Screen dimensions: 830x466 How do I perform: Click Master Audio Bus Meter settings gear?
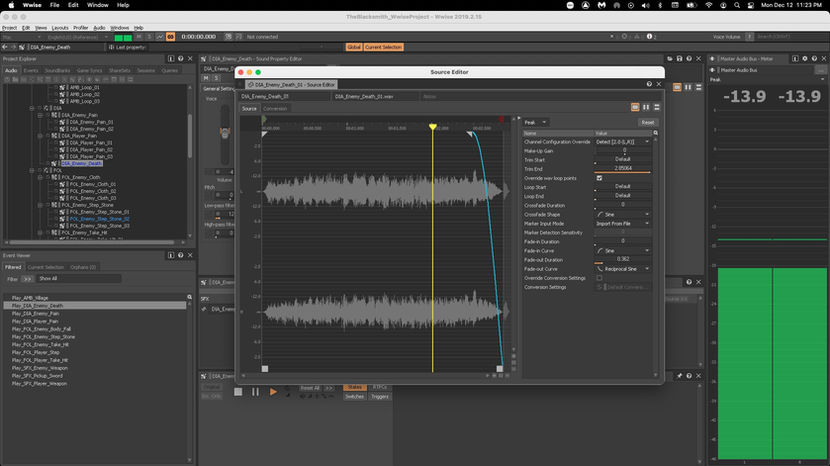[805, 59]
